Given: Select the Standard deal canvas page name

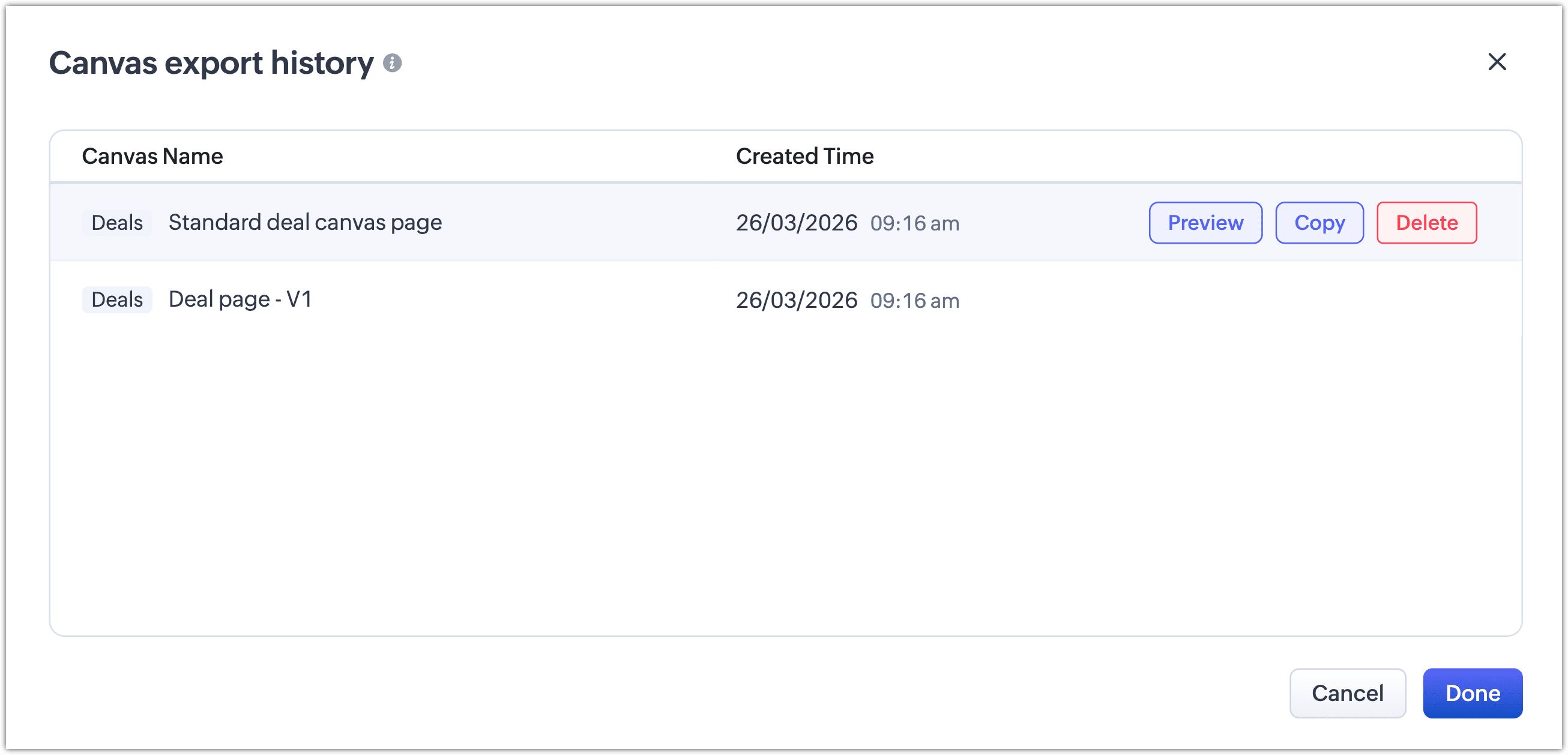Looking at the screenshot, I should pyautogui.click(x=305, y=223).
